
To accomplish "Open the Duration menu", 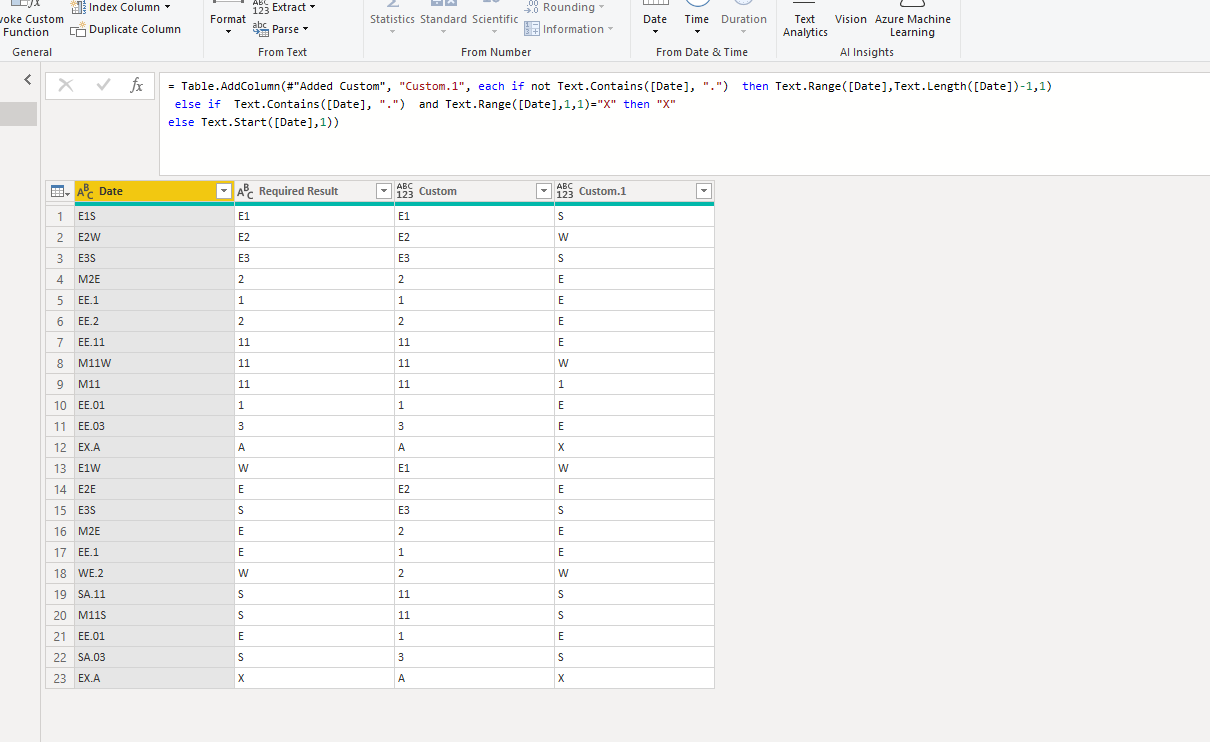I will pos(744,19).
